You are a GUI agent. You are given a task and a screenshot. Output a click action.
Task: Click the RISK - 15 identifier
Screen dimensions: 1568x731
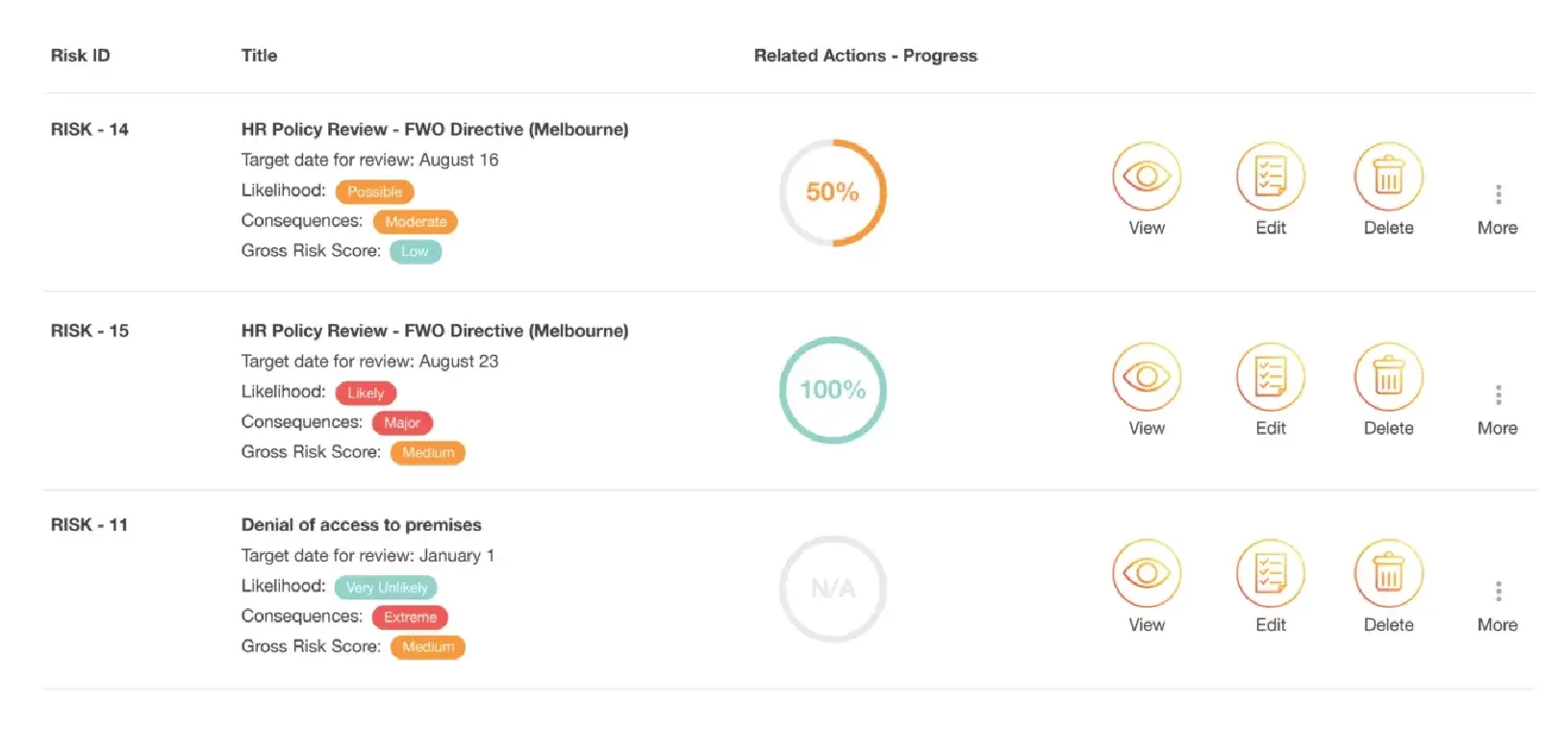[89, 331]
